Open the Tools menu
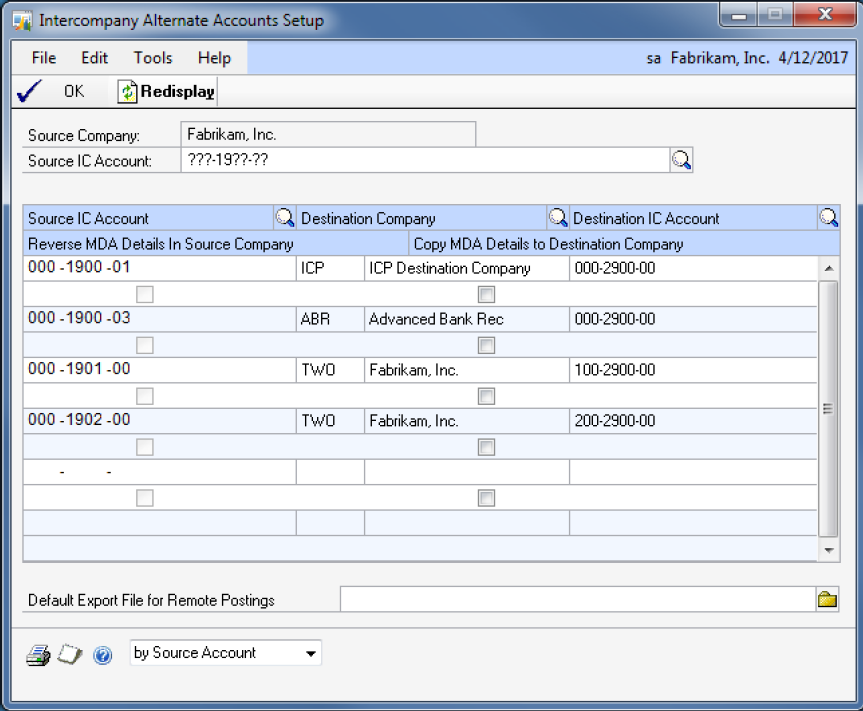This screenshot has height=711, width=863. click(x=153, y=58)
